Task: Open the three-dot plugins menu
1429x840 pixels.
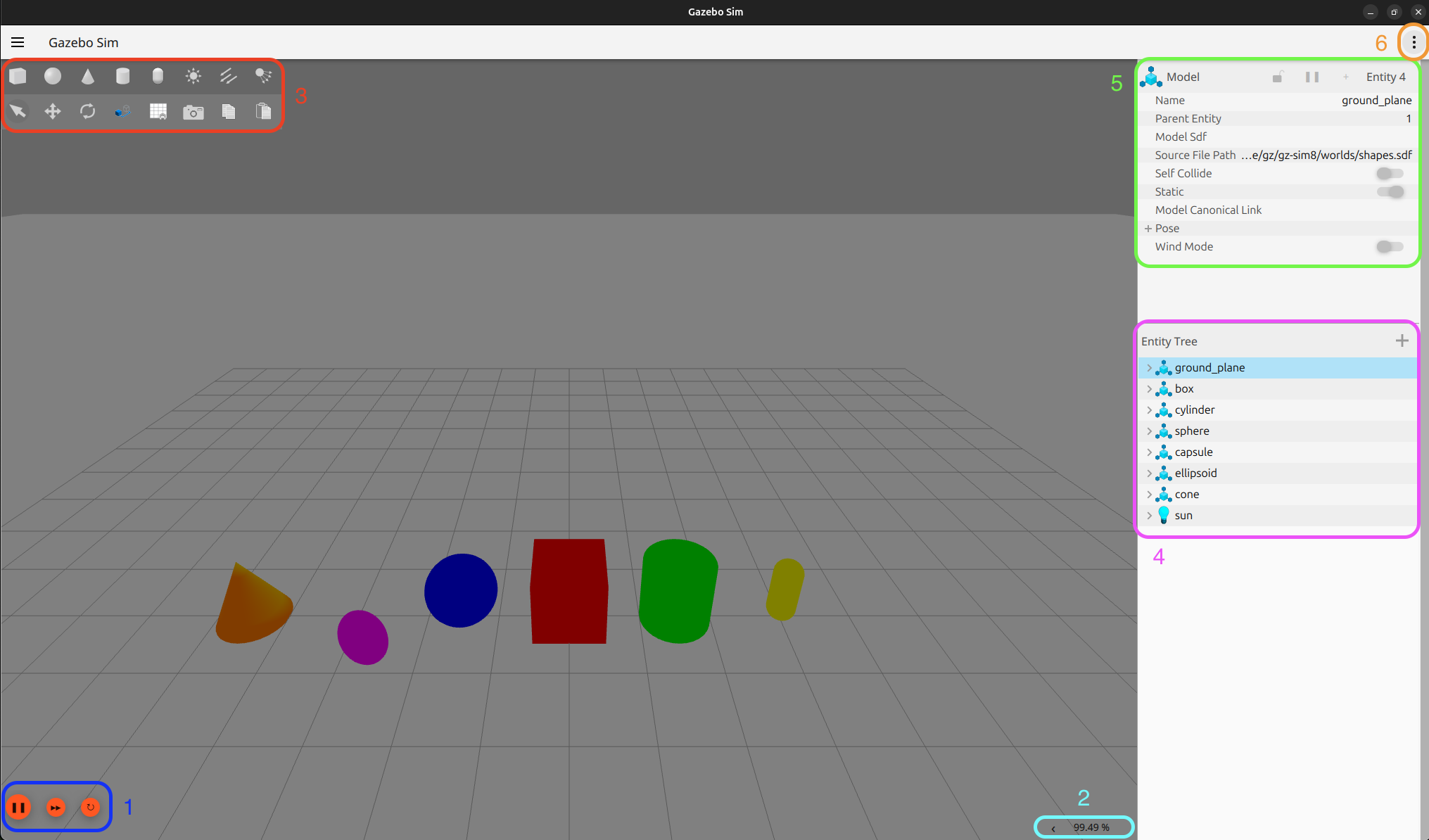Action: pyautogui.click(x=1414, y=42)
